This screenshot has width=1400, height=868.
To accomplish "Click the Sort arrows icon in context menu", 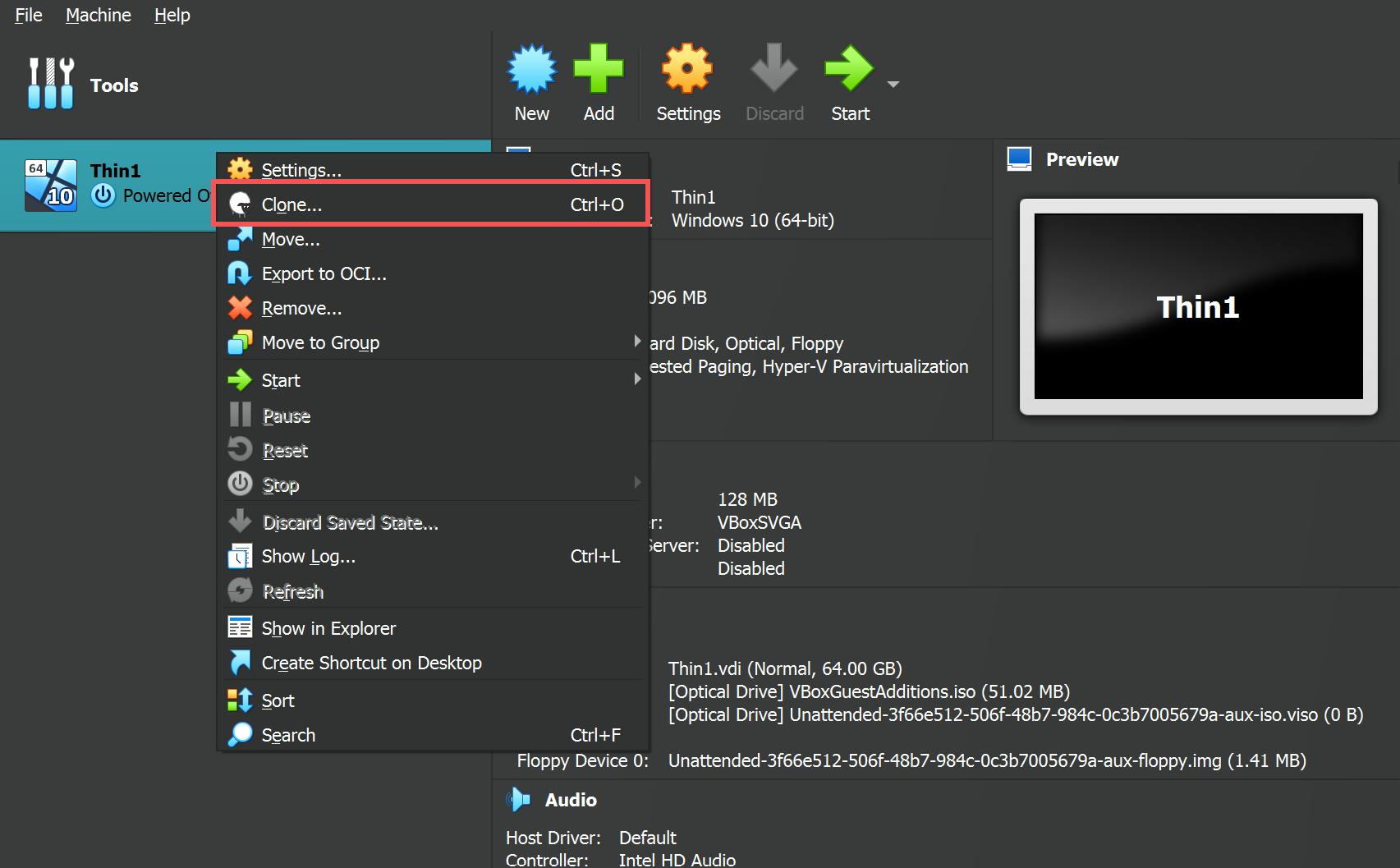I will (x=240, y=700).
